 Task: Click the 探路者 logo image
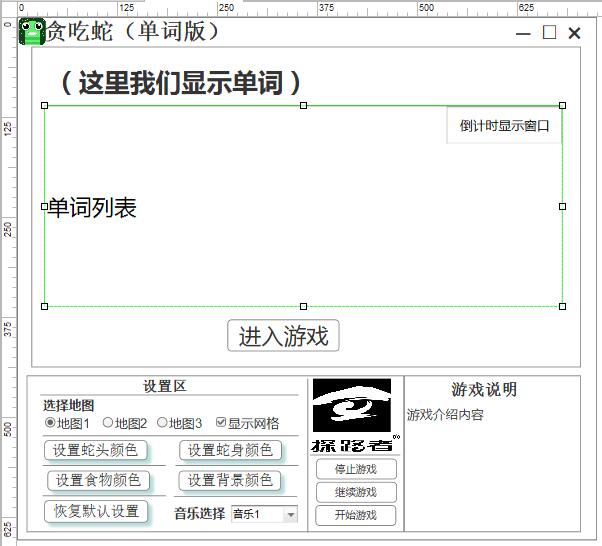point(355,415)
